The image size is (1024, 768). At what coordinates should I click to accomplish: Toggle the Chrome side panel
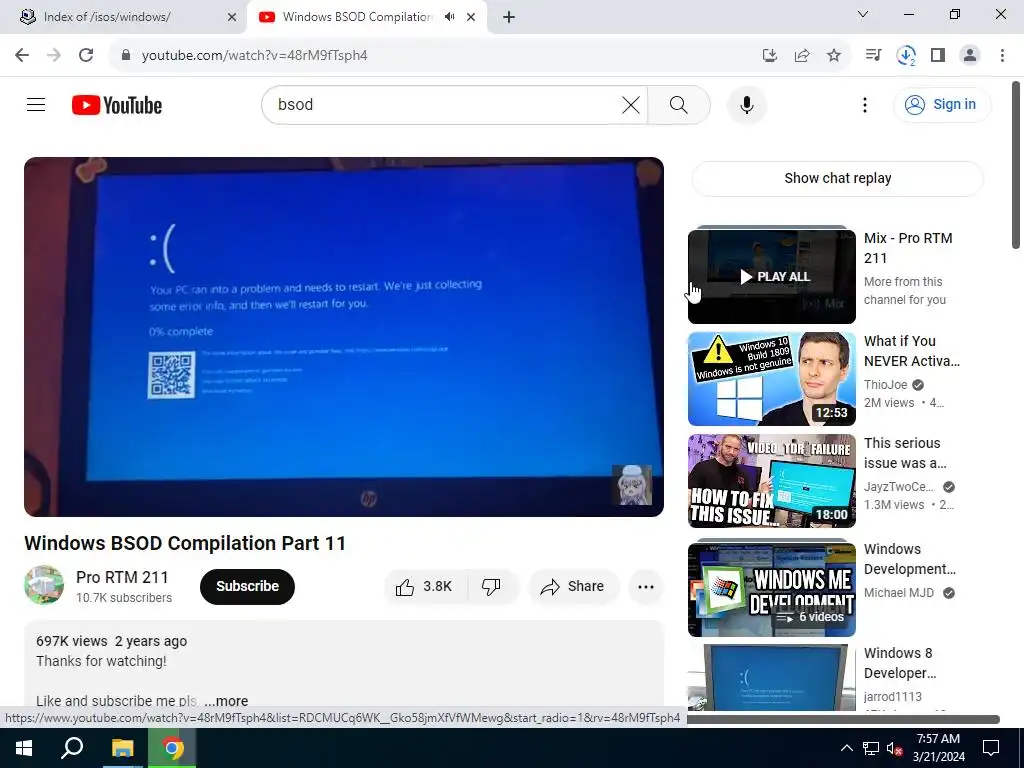(938, 56)
